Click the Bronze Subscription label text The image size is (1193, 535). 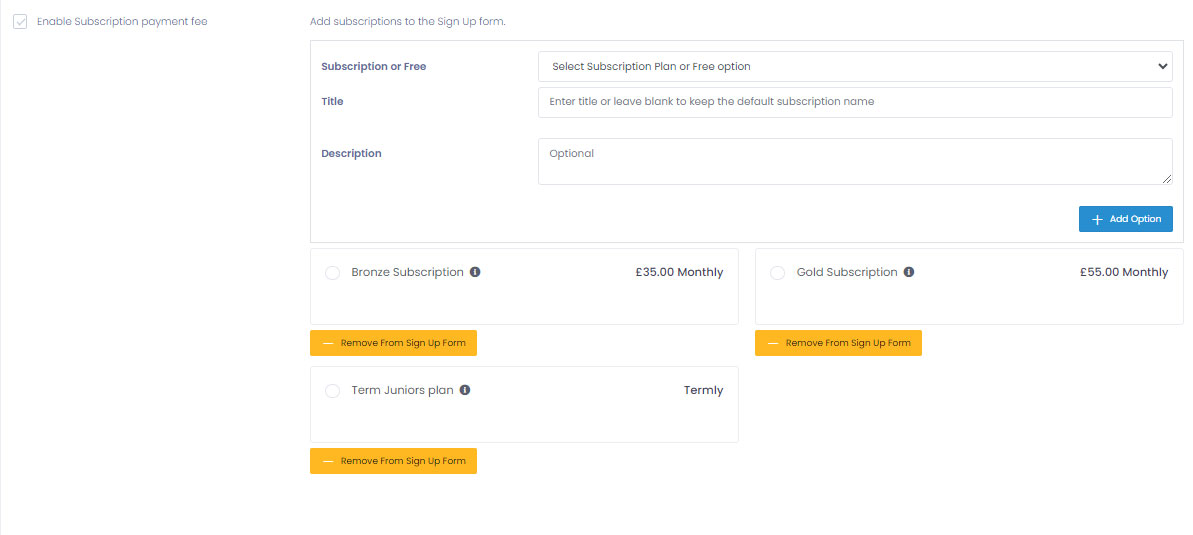coord(407,272)
